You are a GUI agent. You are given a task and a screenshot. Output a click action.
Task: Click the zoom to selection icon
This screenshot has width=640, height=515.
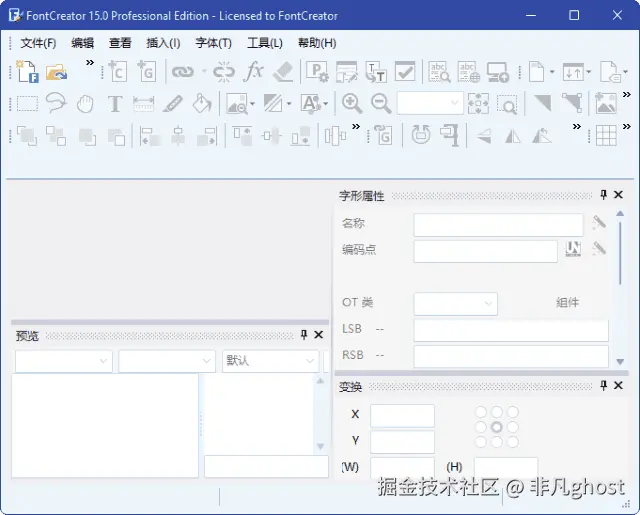click(x=507, y=104)
